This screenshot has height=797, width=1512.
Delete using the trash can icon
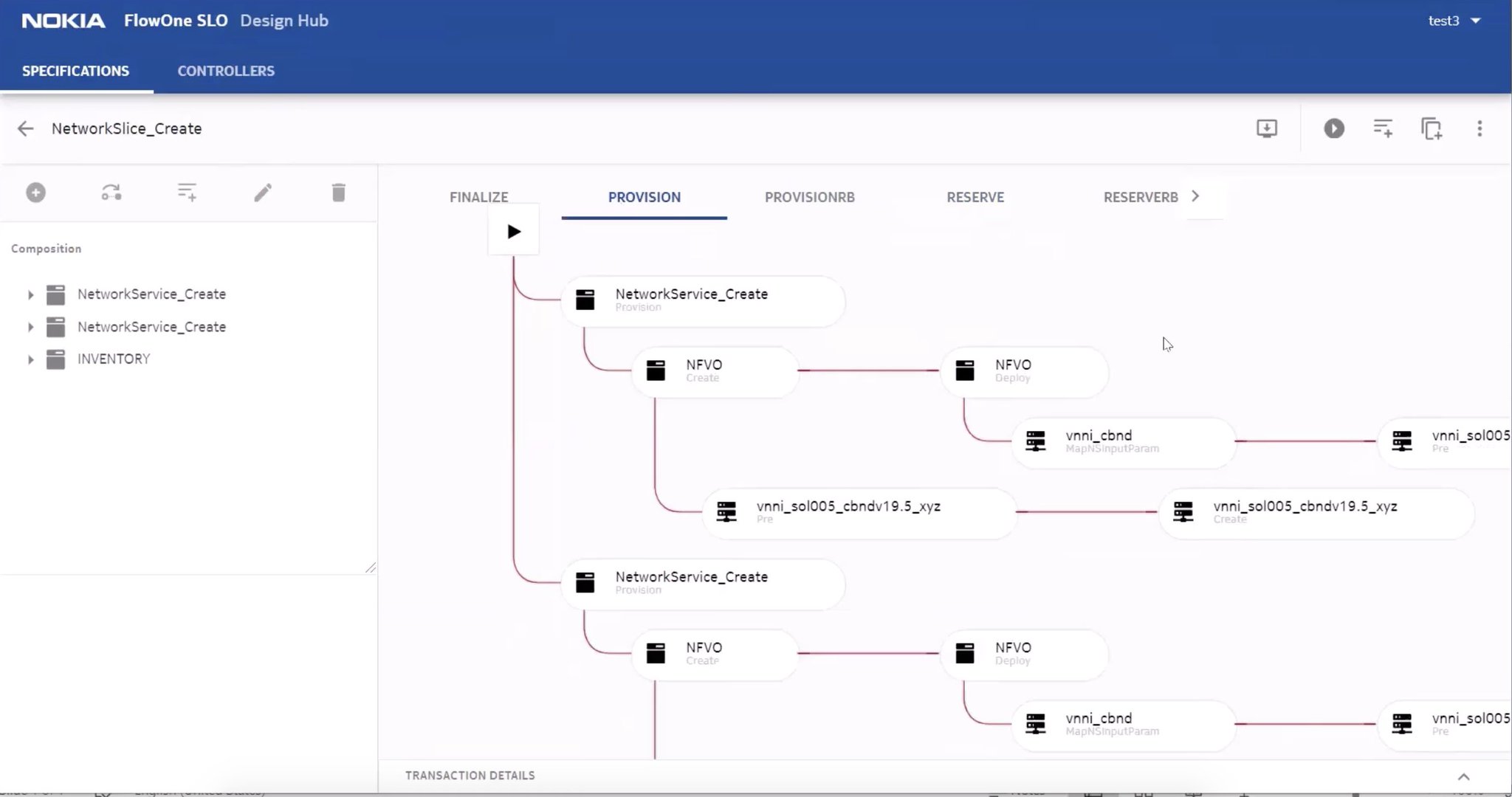coord(338,193)
